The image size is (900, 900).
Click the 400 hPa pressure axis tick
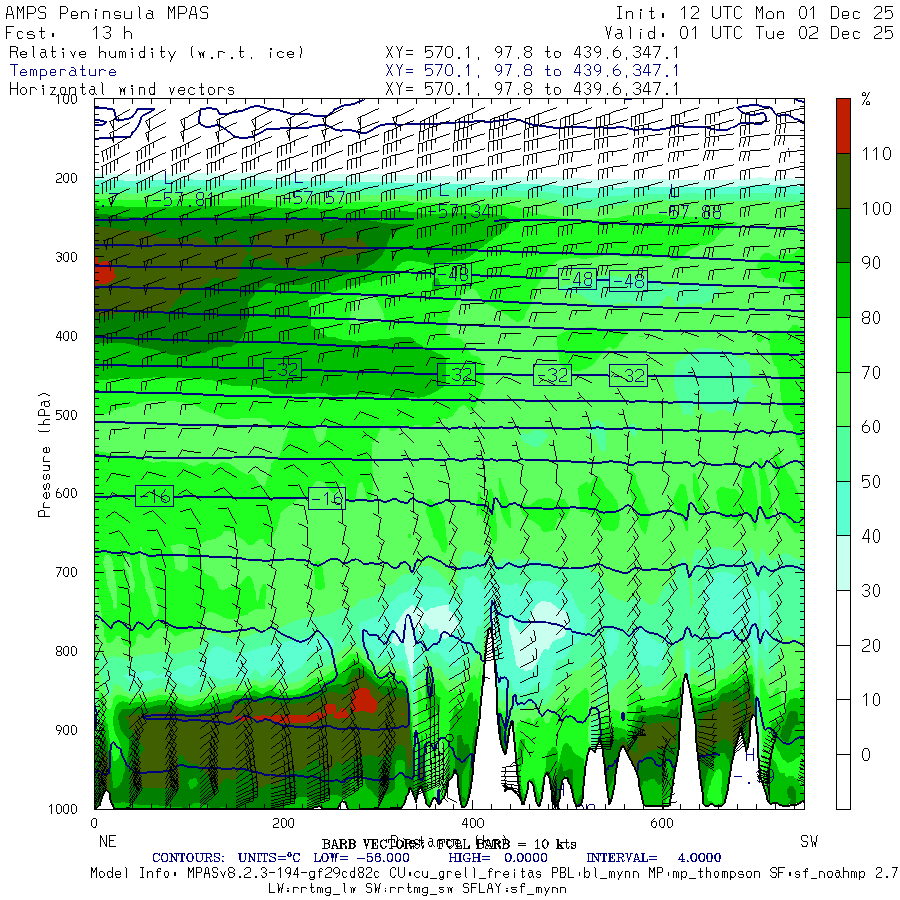click(66, 336)
